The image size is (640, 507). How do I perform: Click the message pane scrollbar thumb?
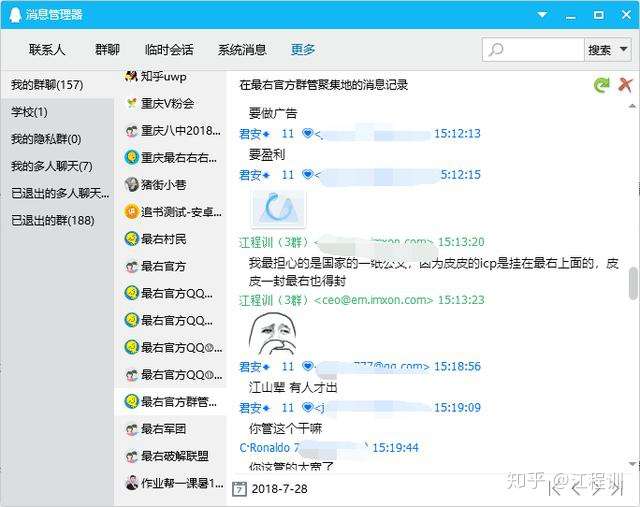[x=633, y=283]
